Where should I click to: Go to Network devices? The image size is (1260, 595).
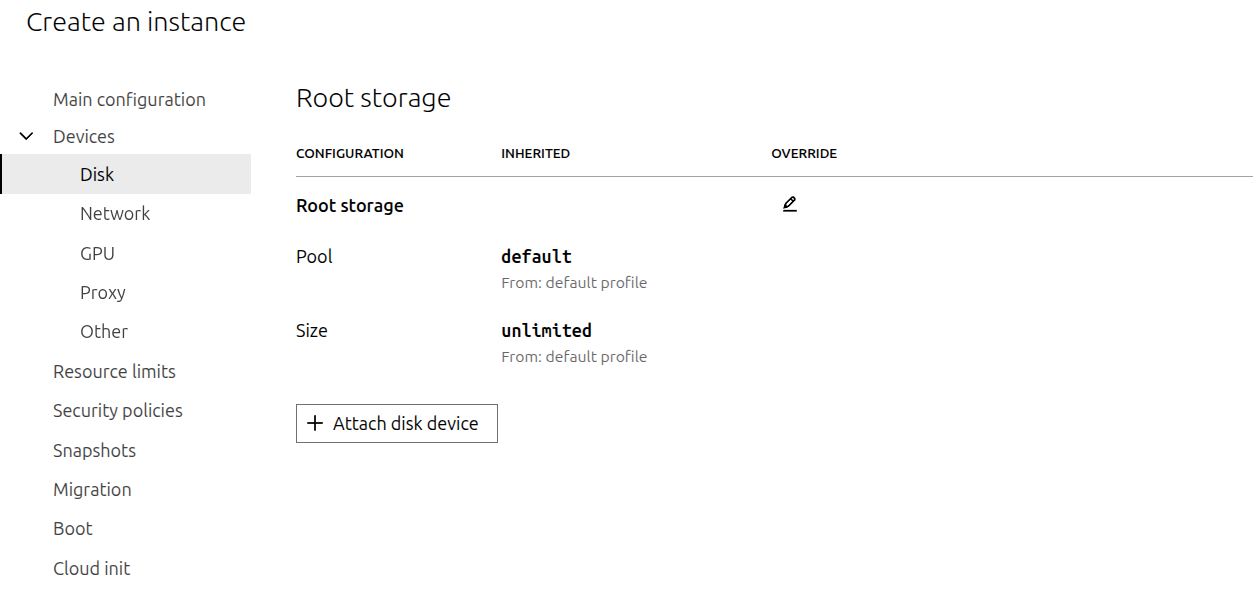[x=115, y=214]
